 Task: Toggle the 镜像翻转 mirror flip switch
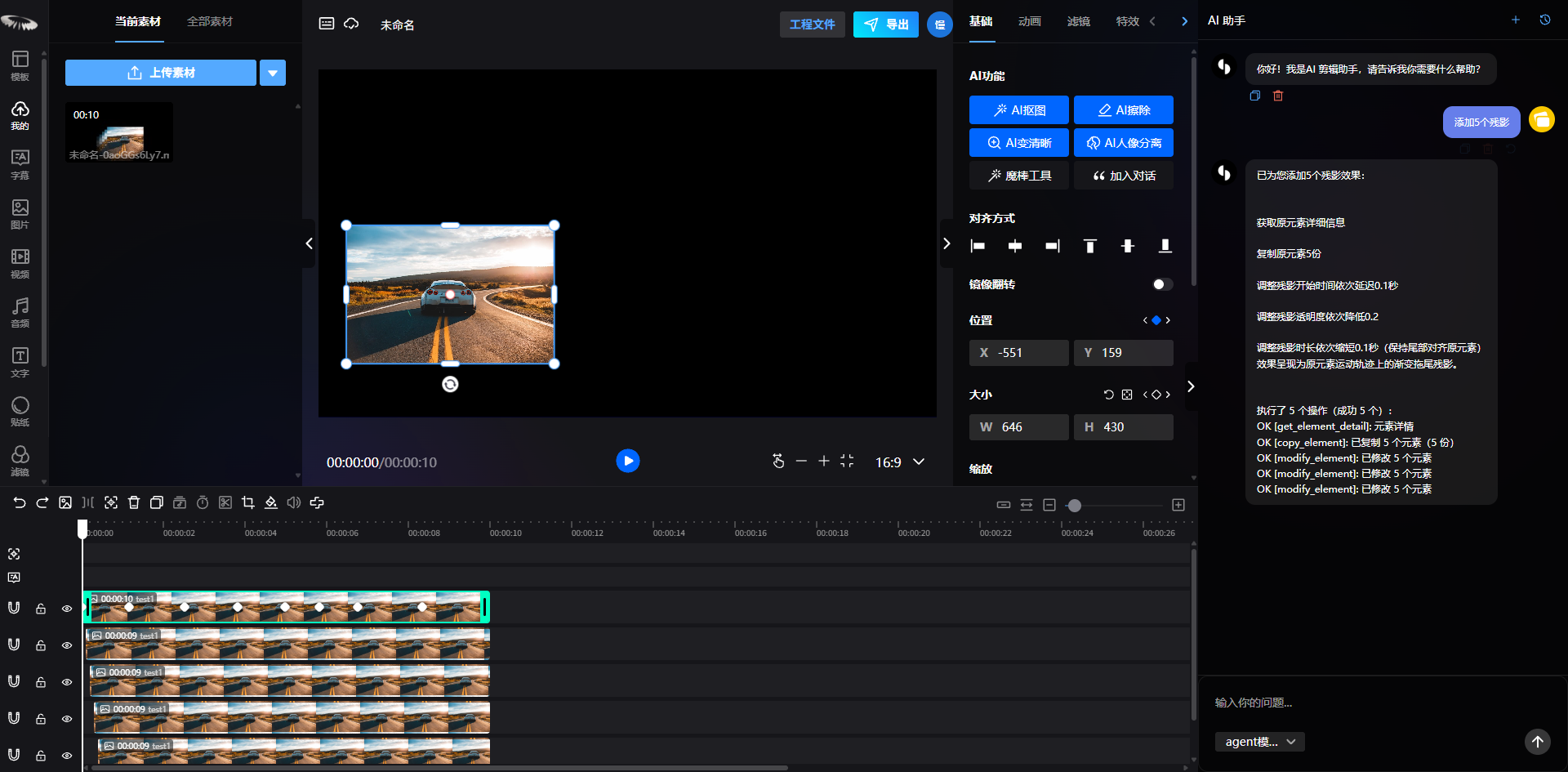tap(1162, 284)
